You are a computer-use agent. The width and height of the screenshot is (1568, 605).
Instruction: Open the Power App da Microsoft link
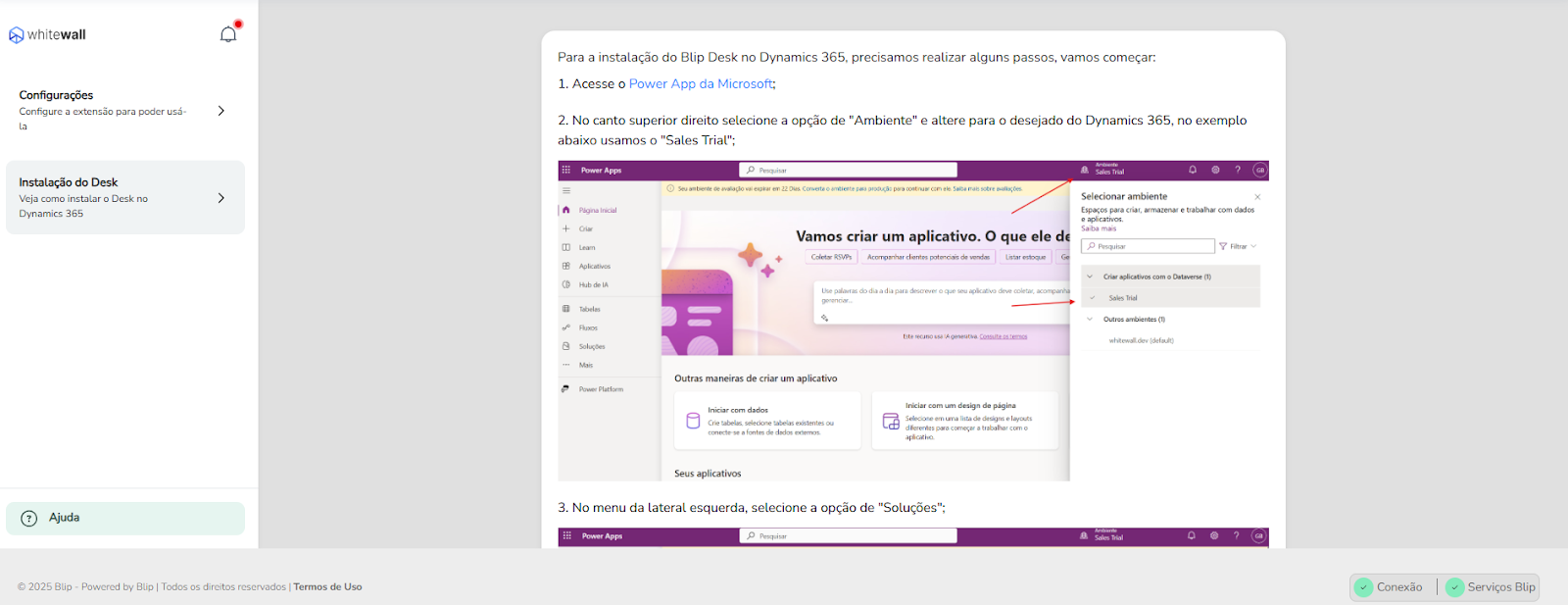(700, 84)
